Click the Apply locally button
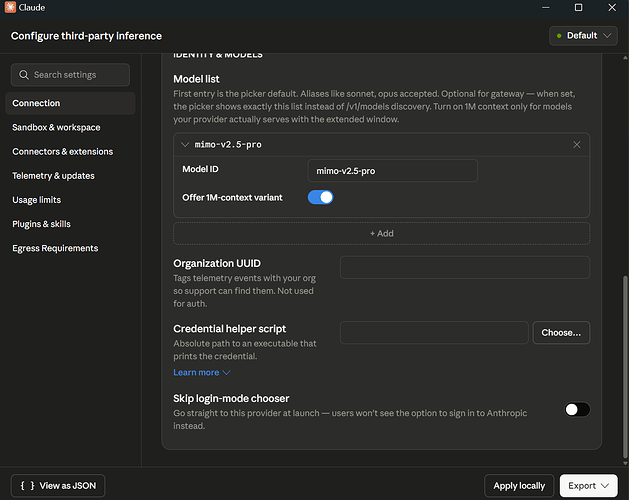629x500 pixels. tap(519, 486)
